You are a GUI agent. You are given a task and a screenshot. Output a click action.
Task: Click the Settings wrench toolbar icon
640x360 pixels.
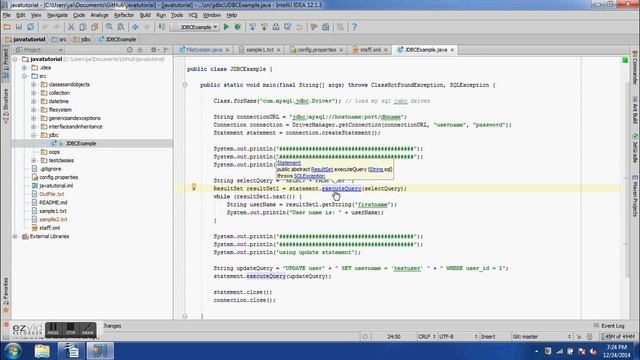pyautogui.click(x=314, y=27)
